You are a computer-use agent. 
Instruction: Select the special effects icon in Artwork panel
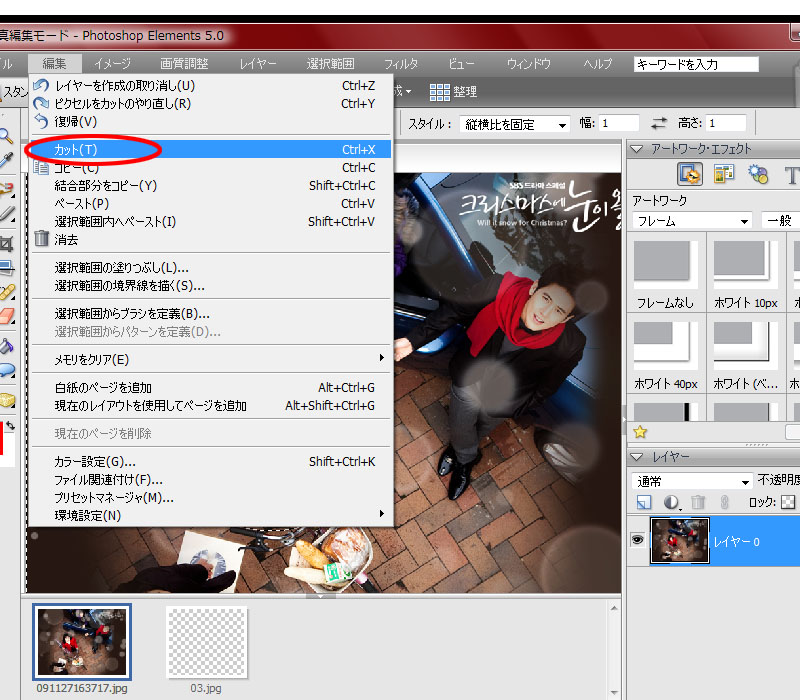(758, 174)
